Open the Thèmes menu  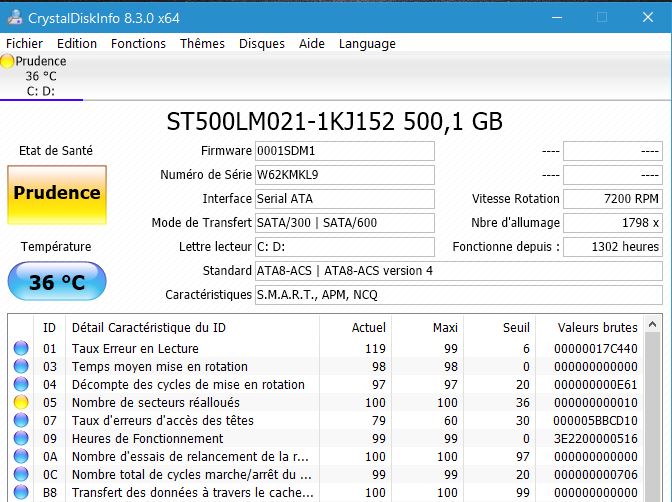click(x=202, y=44)
